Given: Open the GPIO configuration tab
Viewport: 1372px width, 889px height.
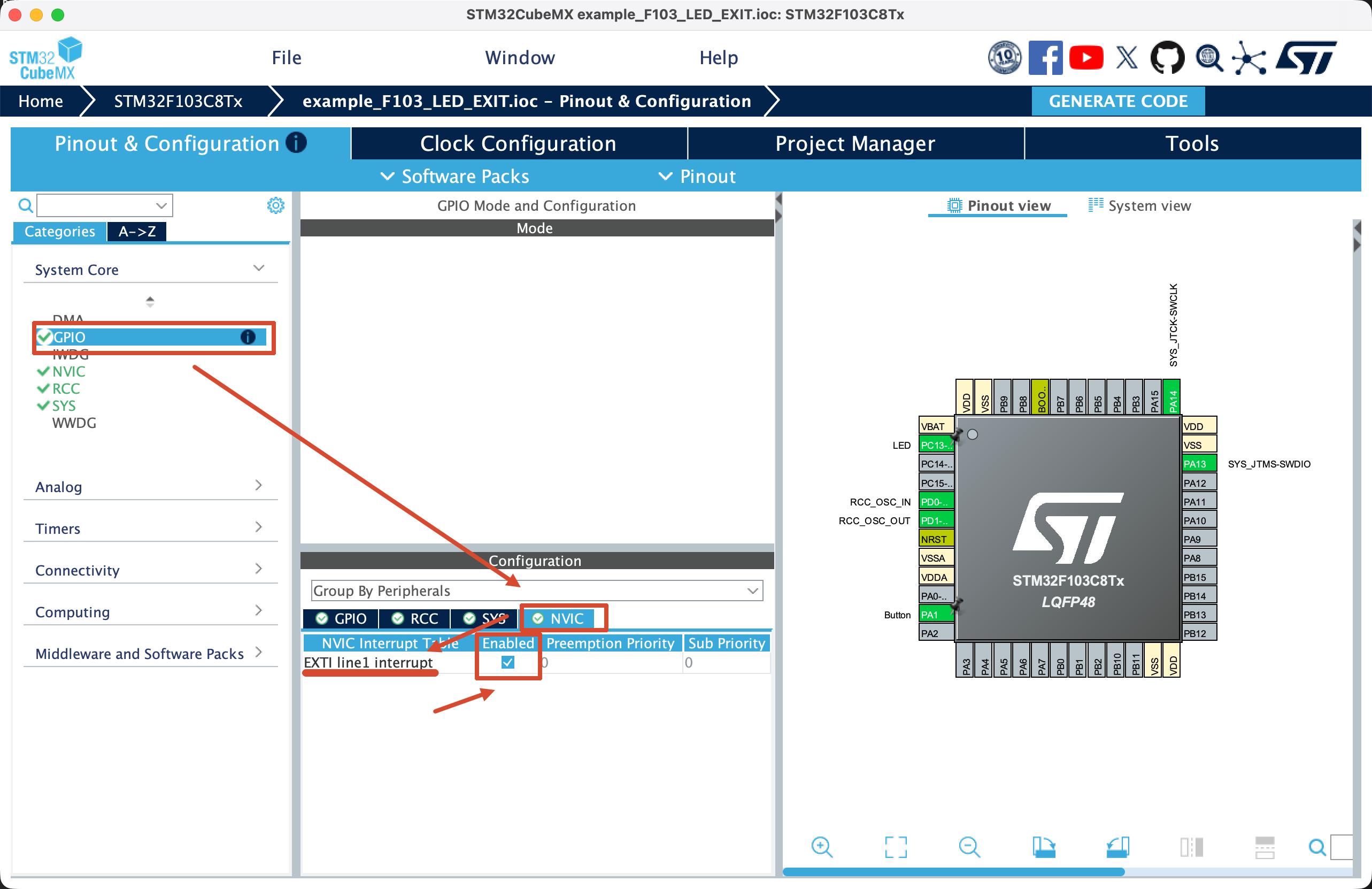Looking at the screenshot, I should [x=341, y=618].
